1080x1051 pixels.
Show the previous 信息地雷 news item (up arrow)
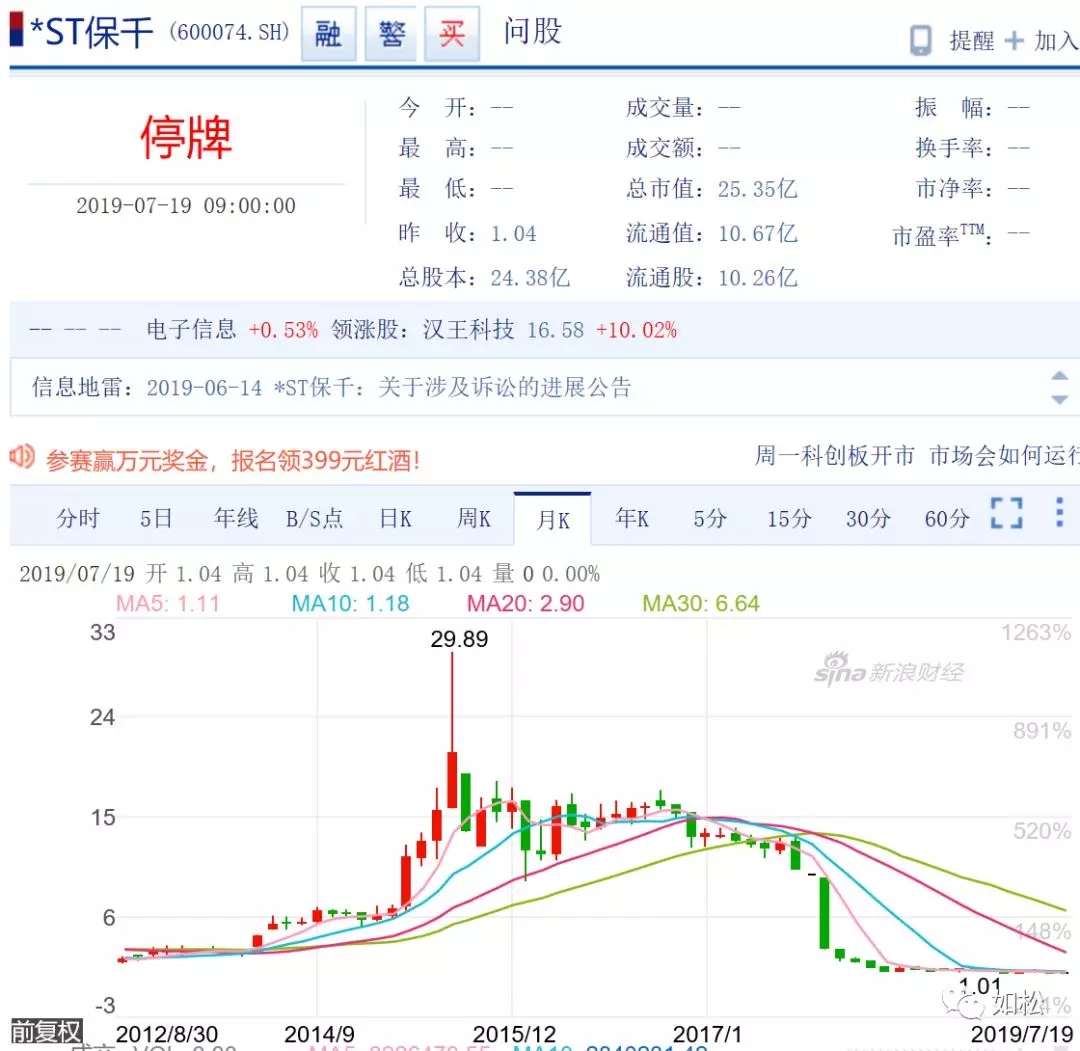point(1059,376)
